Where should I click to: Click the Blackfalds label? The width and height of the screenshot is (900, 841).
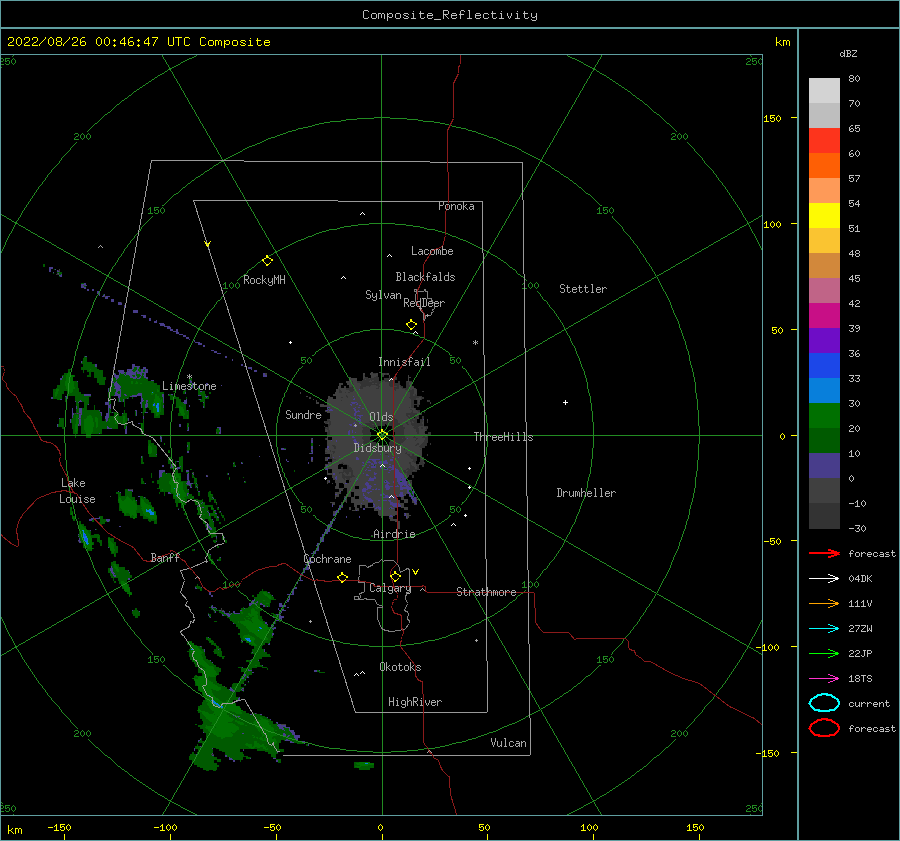(425, 277)
